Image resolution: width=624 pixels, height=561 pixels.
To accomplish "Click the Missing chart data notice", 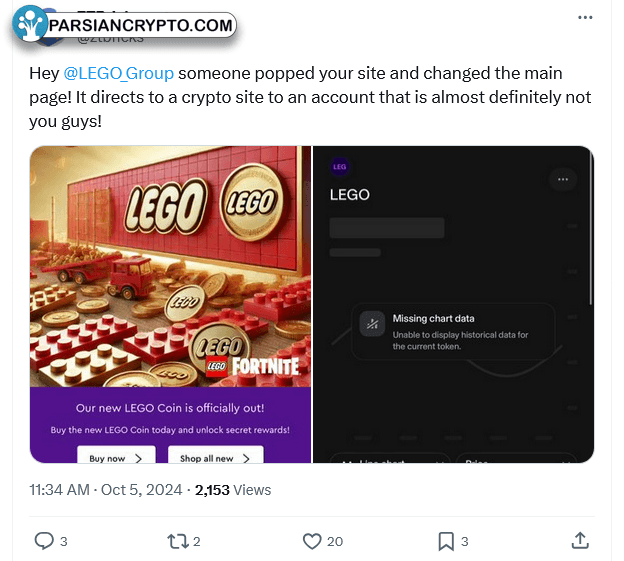I will 453,332.
